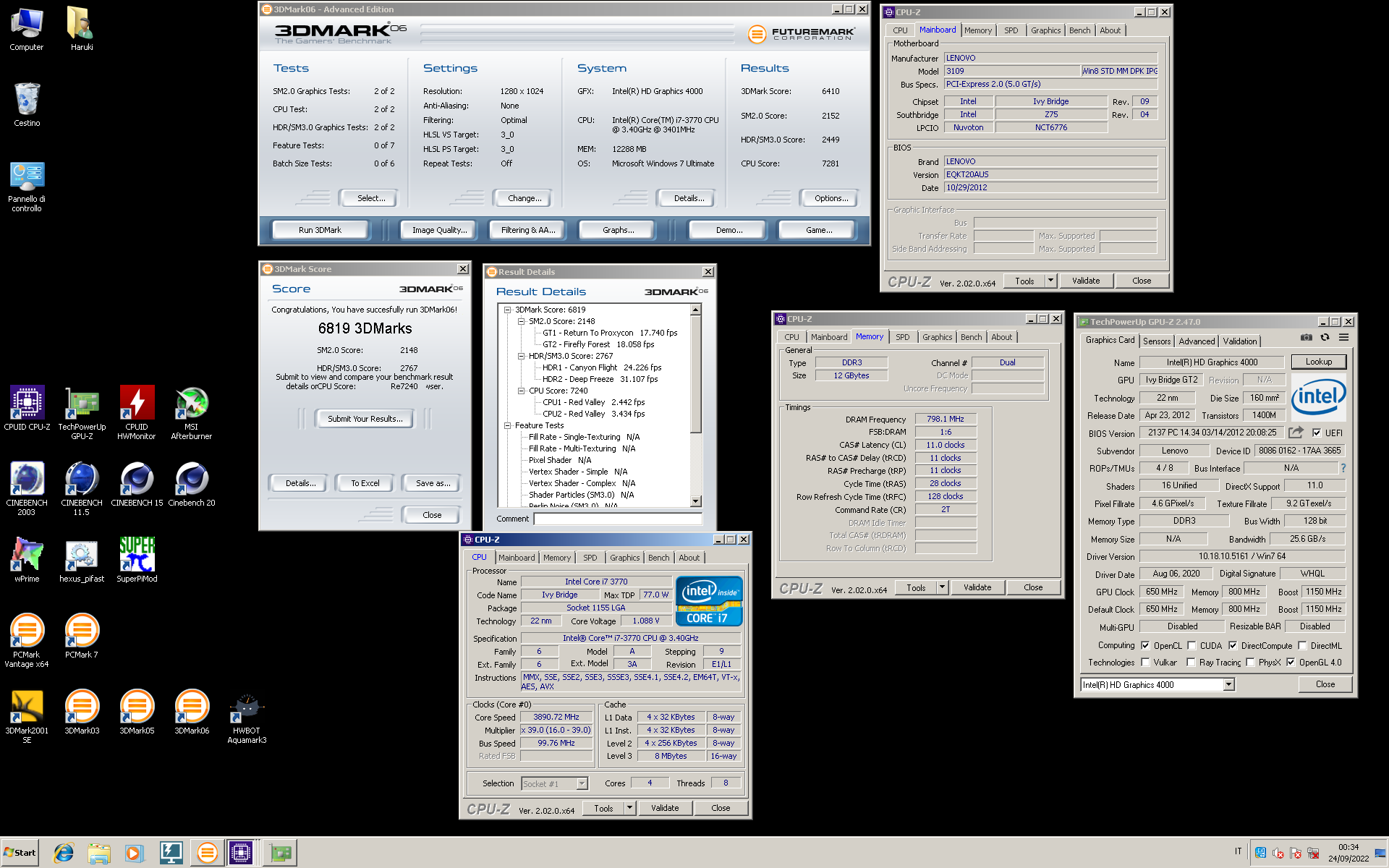Collapse the 3DMark Score: 6819 tree node
Image resolution: width=1389 pixels, height=868 pixels.
[508, 310]
